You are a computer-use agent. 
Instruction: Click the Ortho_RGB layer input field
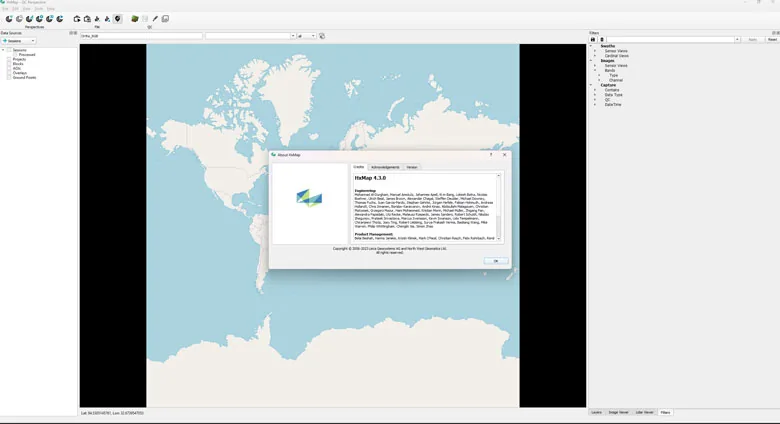(141, 36)
